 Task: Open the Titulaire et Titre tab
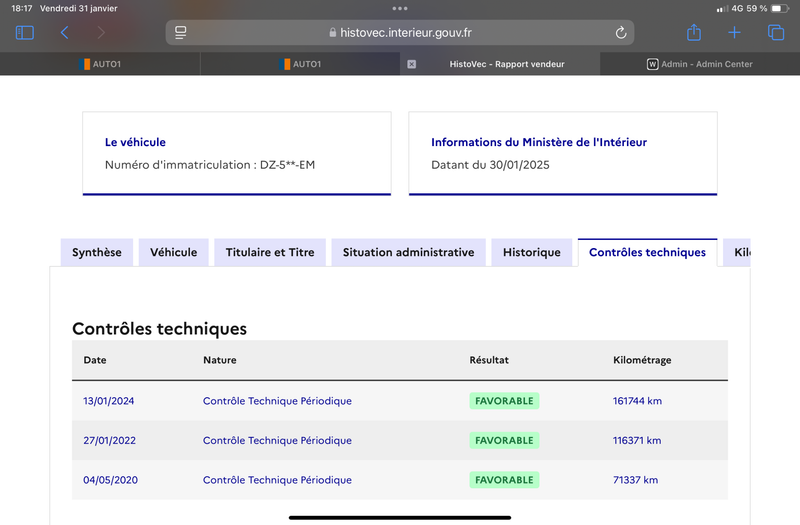pyautogui.click(x=270, y=253)
